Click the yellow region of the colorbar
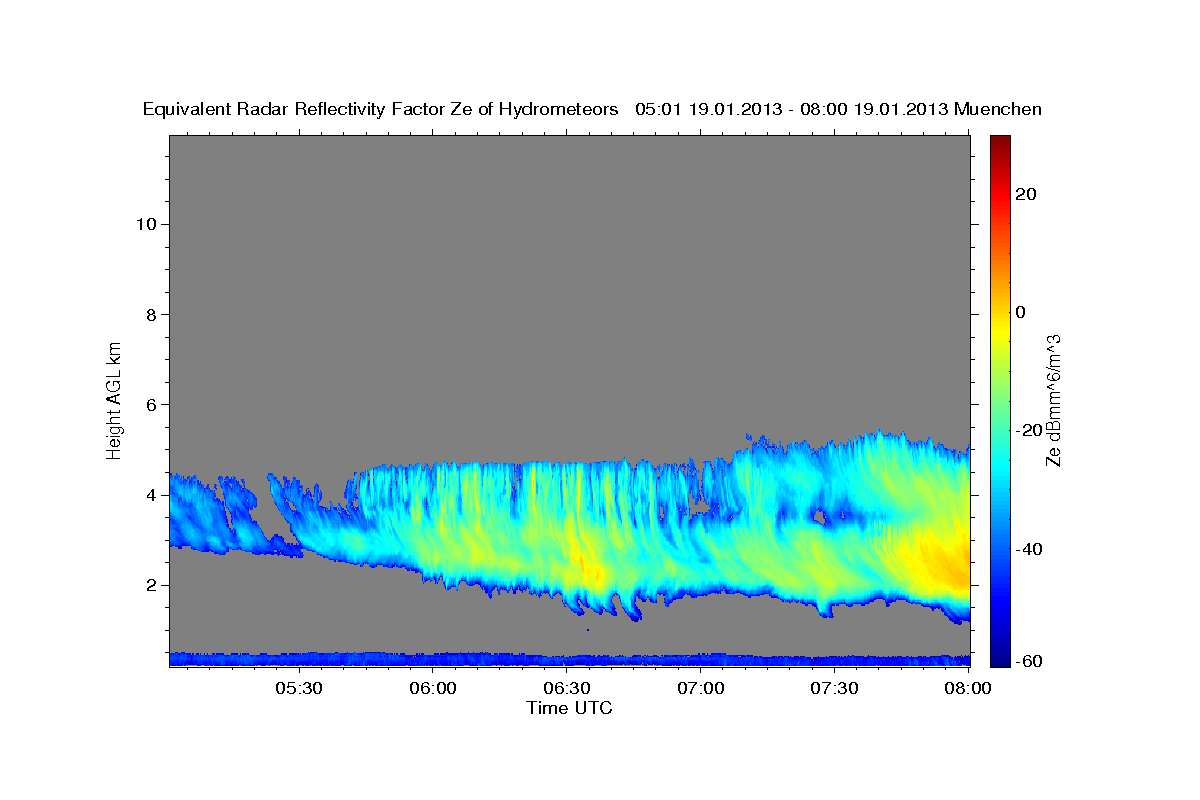The image size is (1200, 800). [1000, 330]
